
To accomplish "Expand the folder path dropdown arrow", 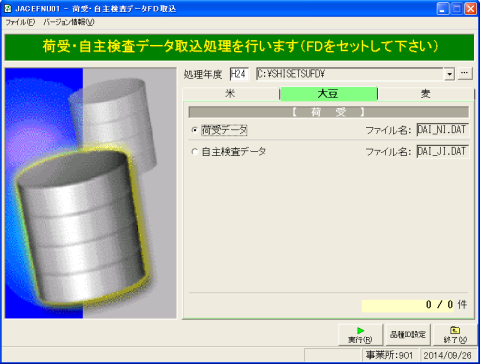I will (449, 74).
